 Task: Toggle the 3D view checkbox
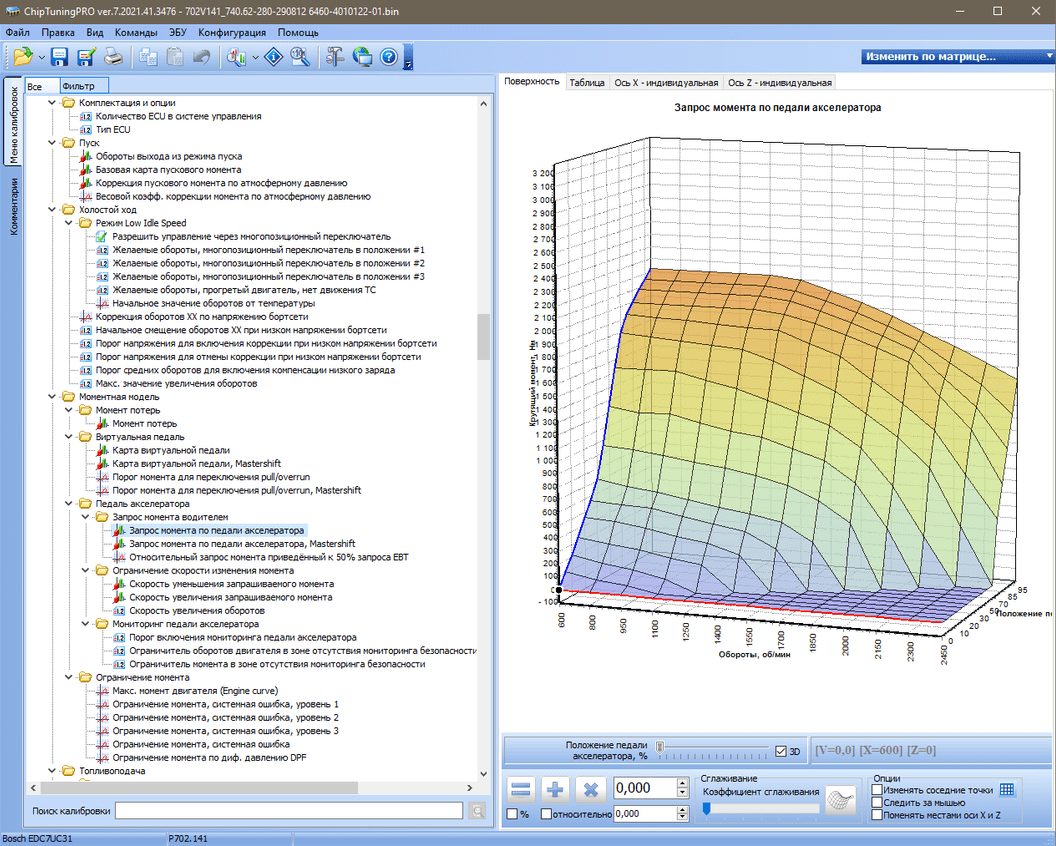(781, 751)
